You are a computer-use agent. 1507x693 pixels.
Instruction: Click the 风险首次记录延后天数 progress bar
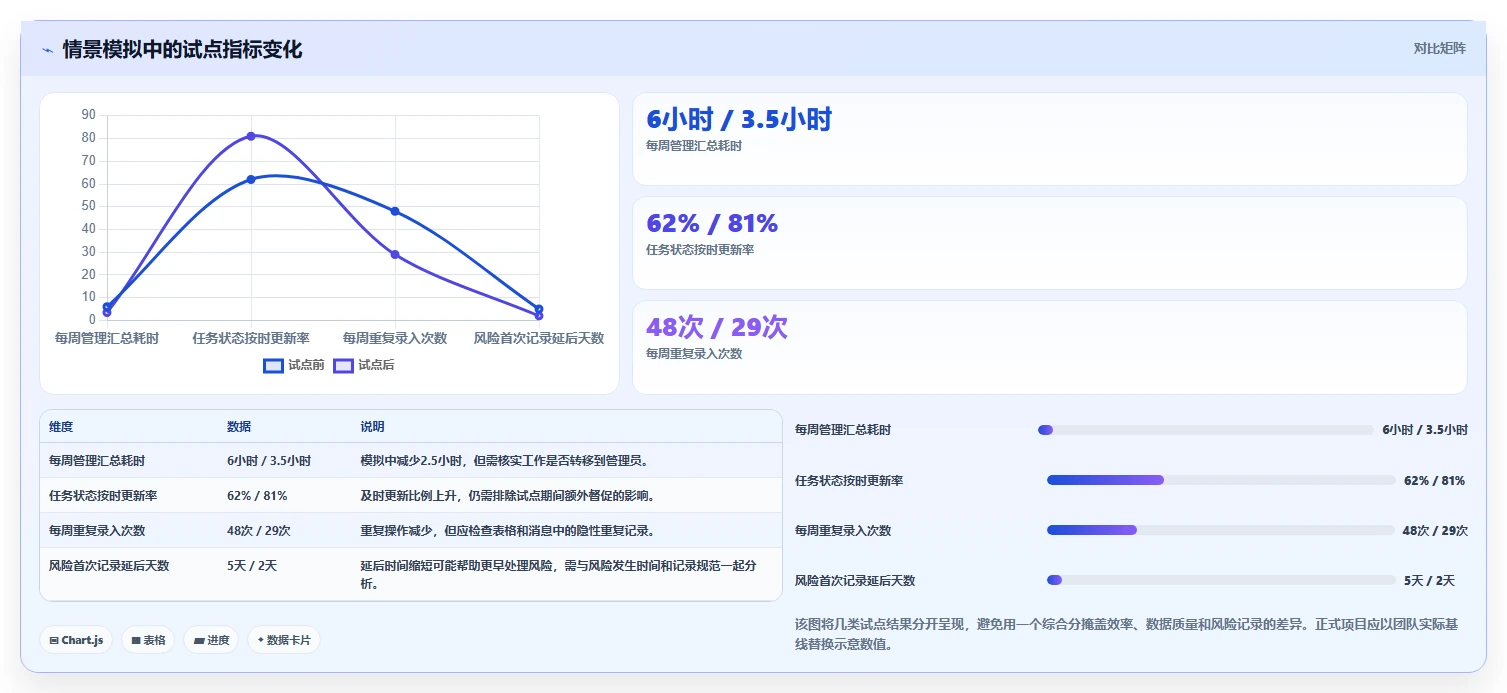pos(1220,580)
